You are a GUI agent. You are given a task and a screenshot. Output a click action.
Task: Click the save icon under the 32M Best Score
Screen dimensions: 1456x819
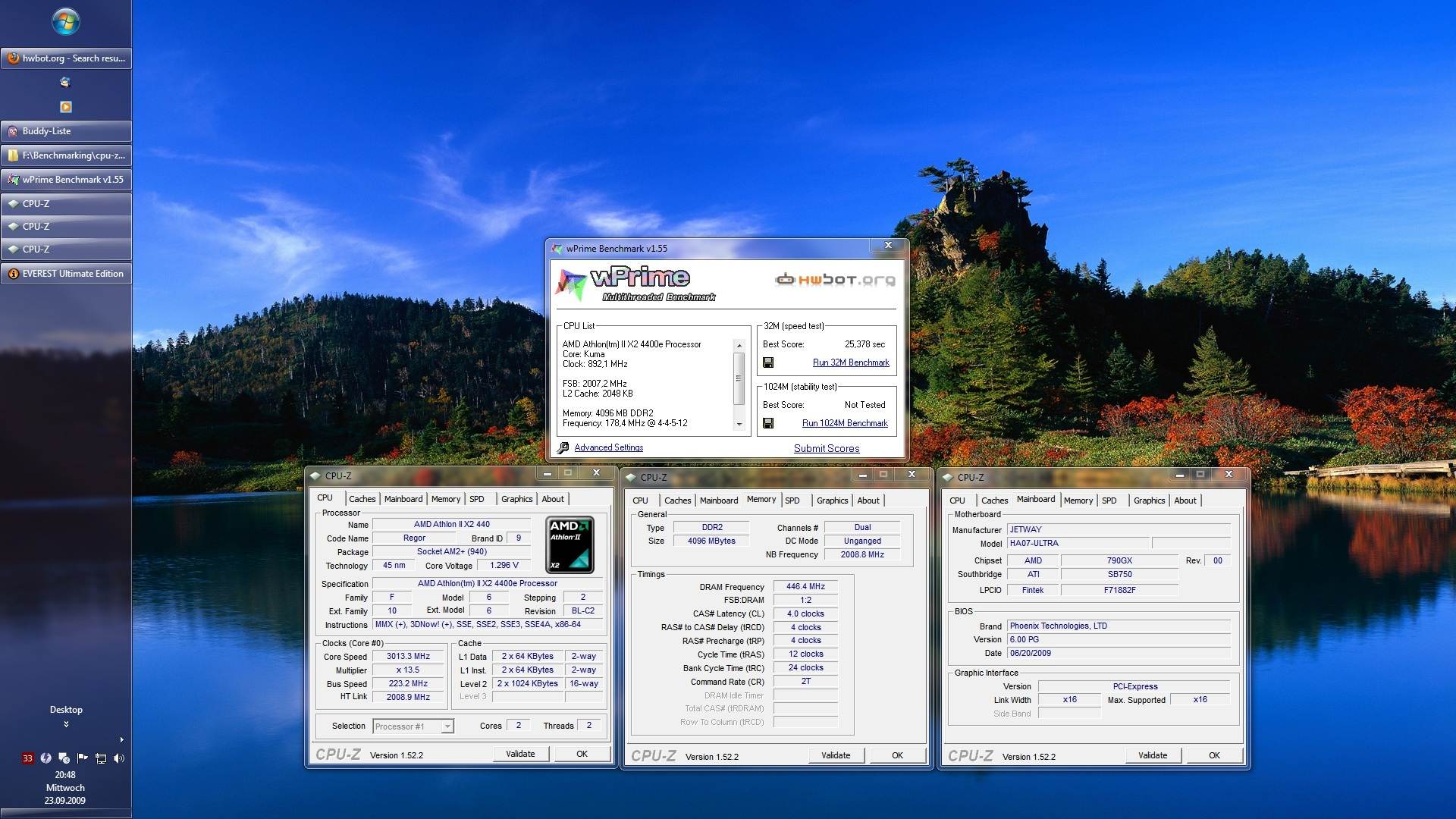click(768, 362)
